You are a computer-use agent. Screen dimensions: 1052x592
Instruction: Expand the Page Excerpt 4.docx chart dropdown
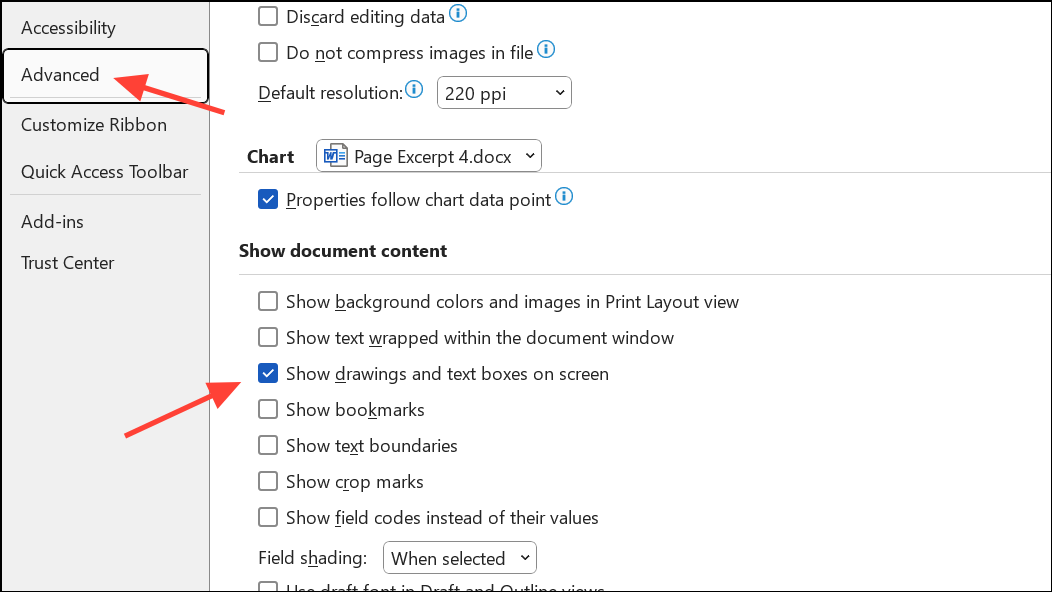(429, 156)
